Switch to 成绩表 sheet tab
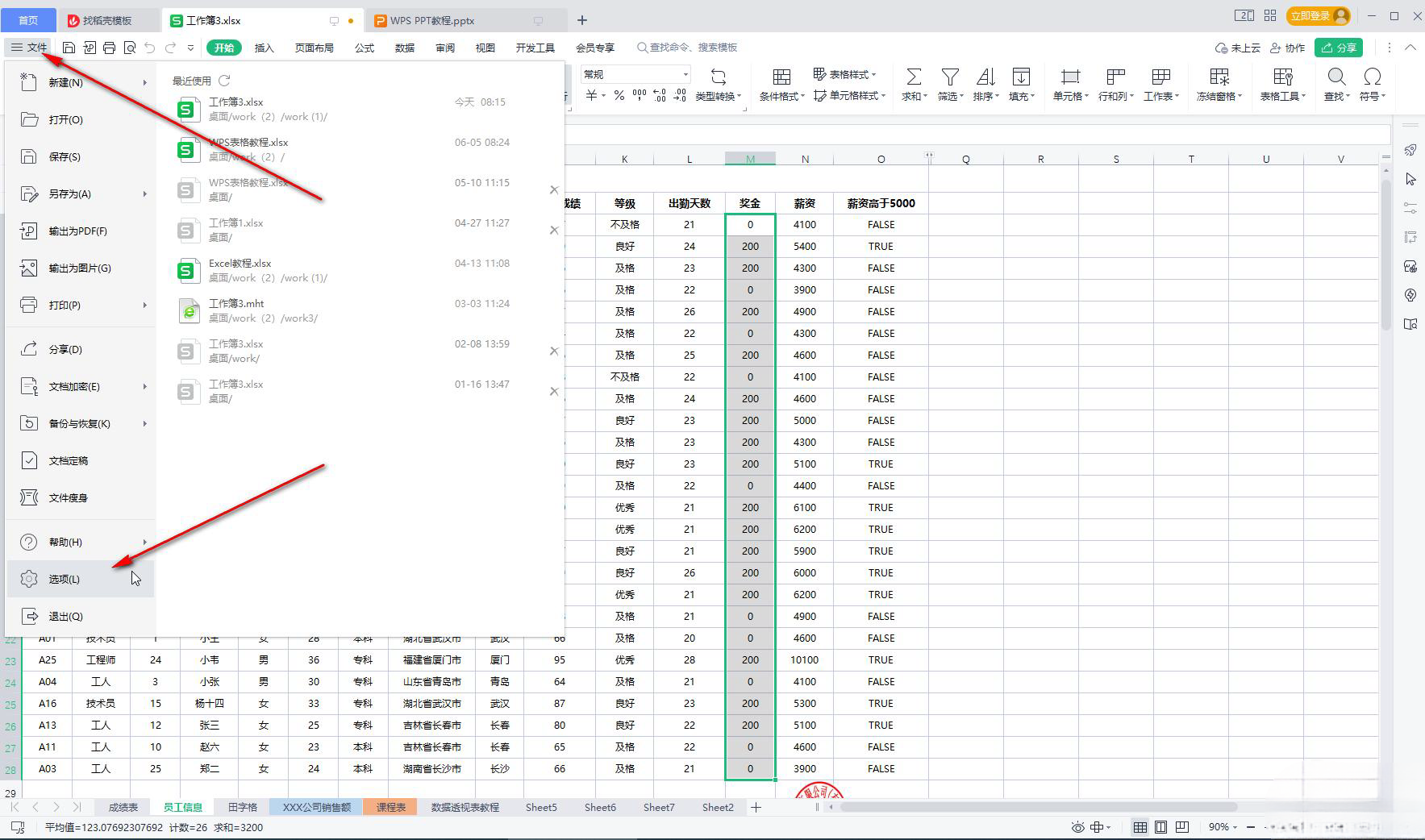Image resolution: width=1425 pixels, height=840 pixels. pos(123,807)
